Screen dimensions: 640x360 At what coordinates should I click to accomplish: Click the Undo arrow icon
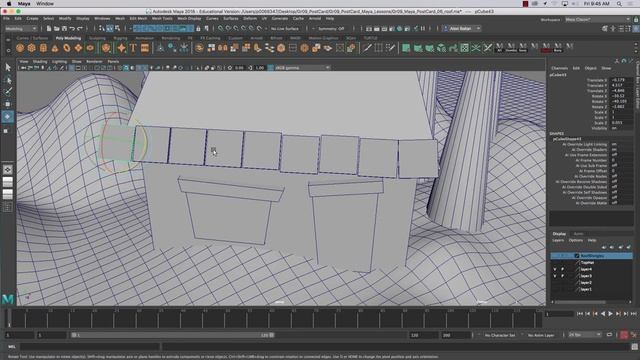[72, 29]
